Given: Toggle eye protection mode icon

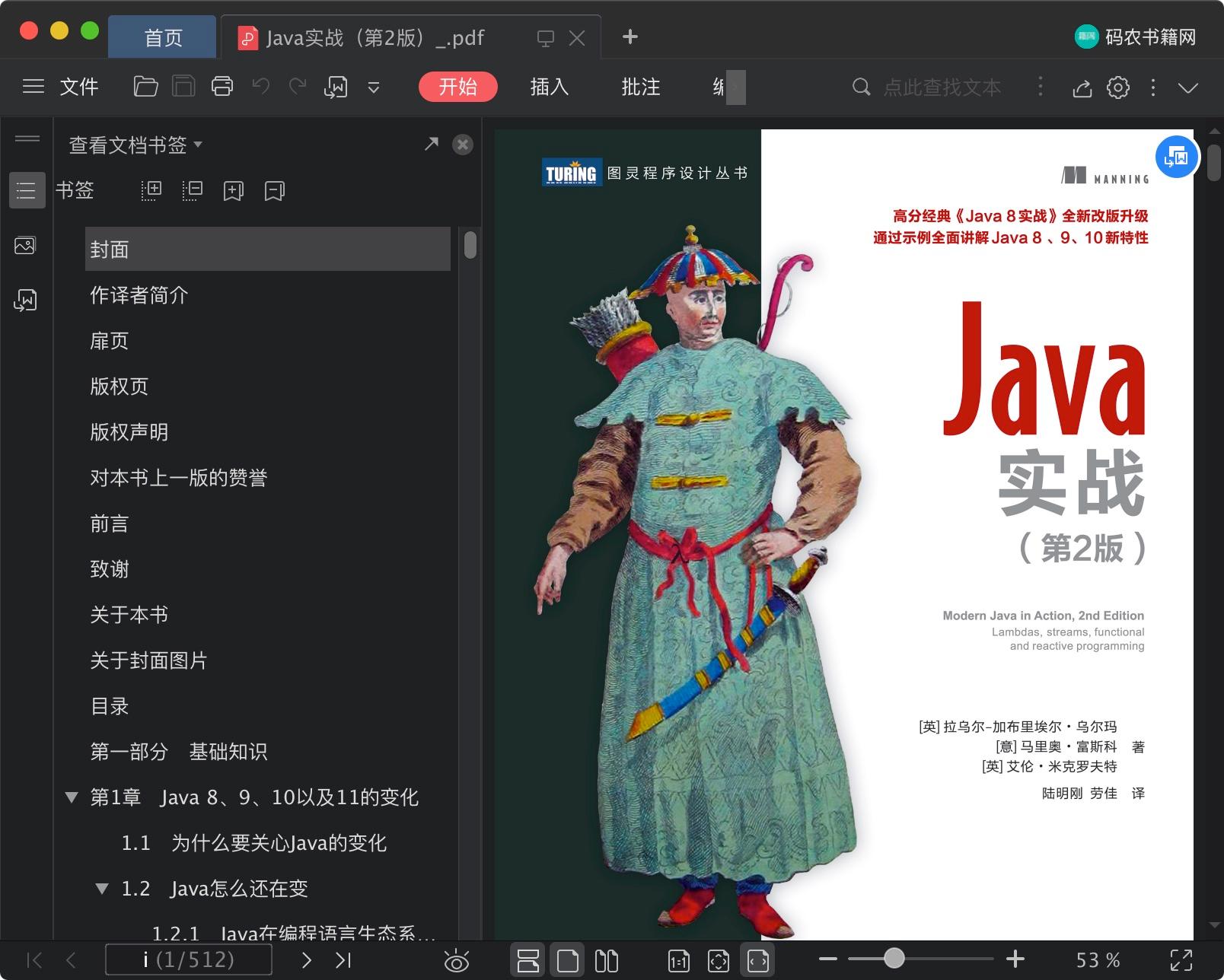Looking at the screenshot, I should [456, 961].
